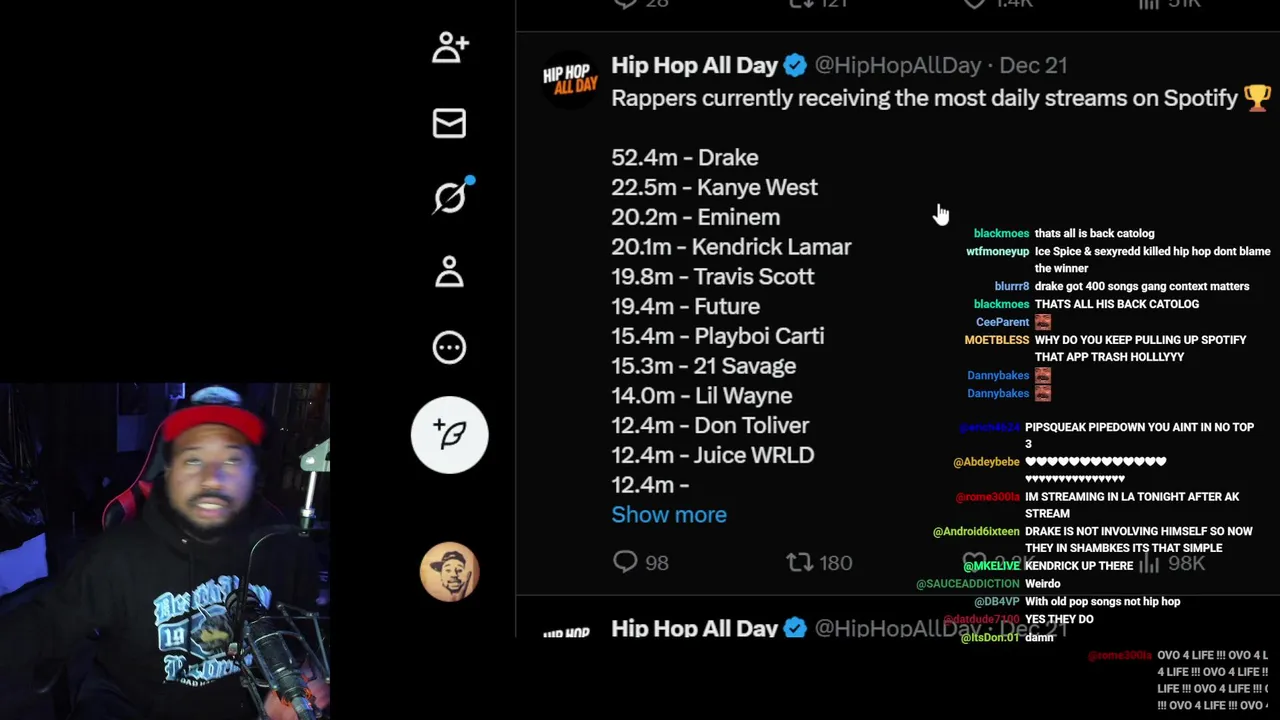Click verified badge next to Hip Hop All Day
The width and height of the screenshot is (1280, 720).
795,65
